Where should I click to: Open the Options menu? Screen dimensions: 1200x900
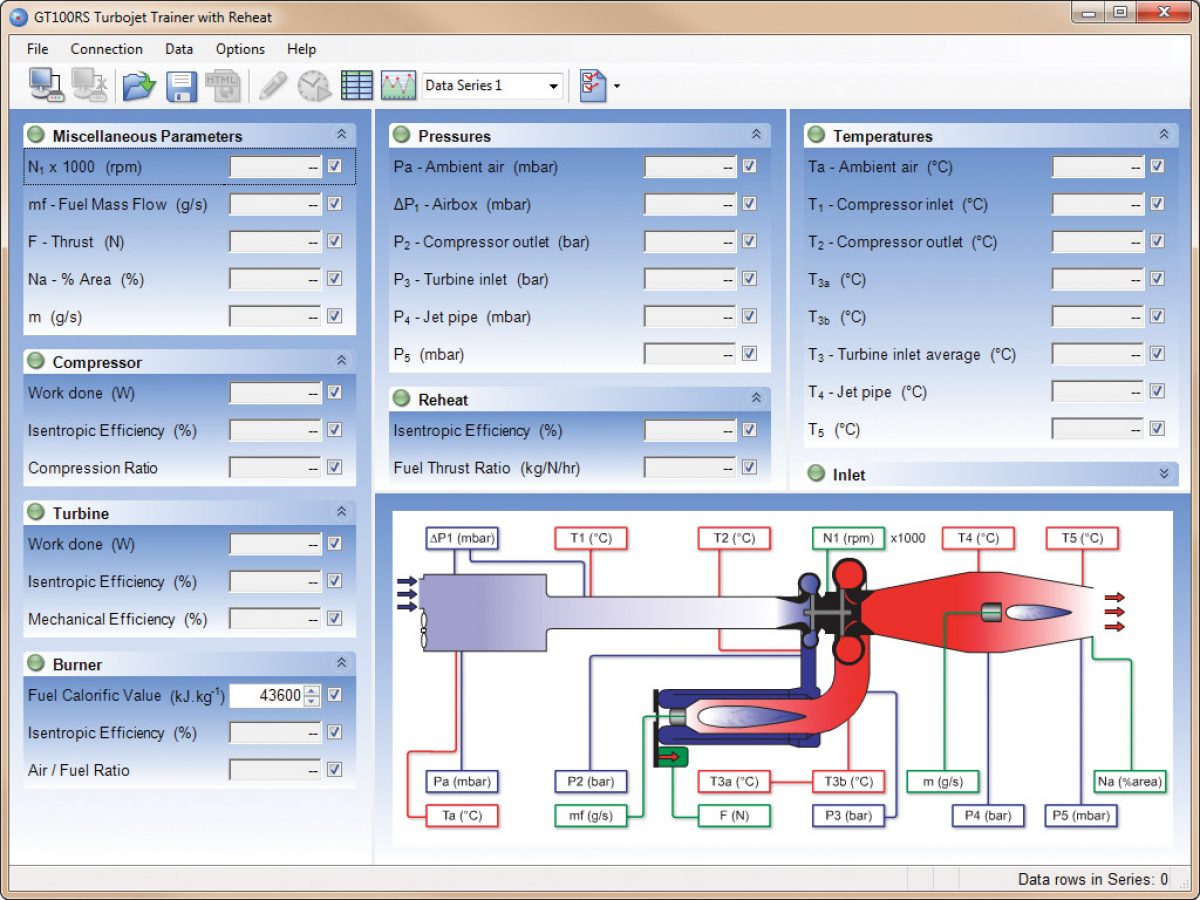[x=240, y=49]
